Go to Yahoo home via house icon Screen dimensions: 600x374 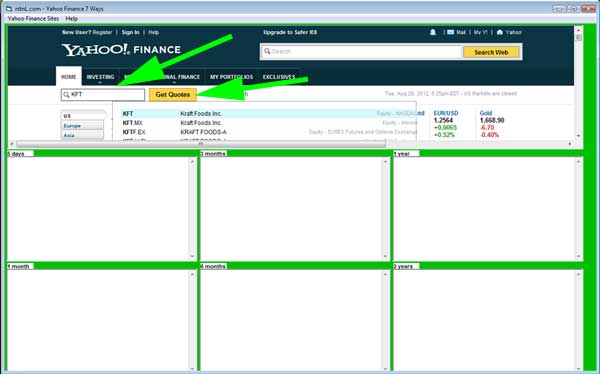click(x=500, y=32)
